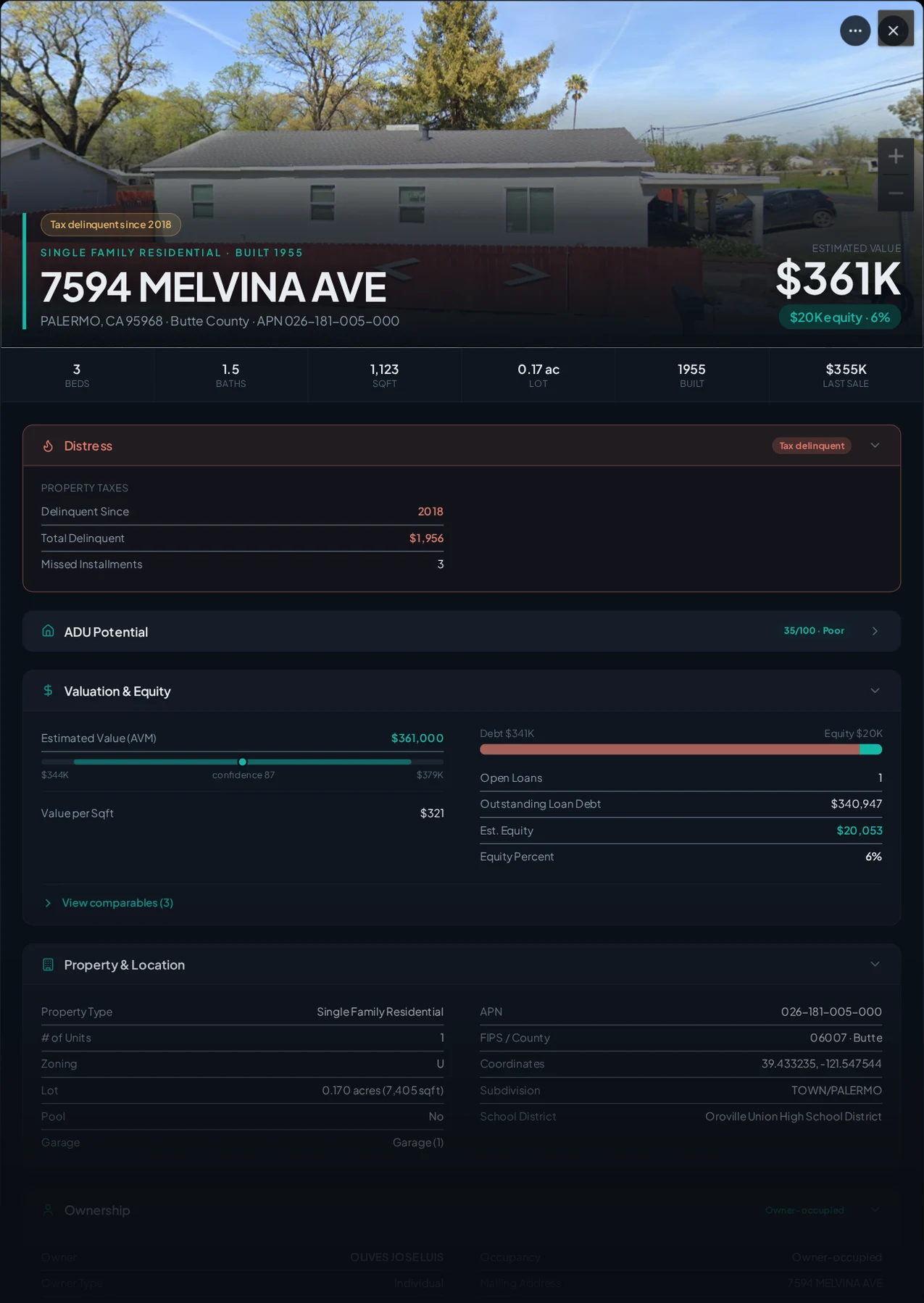Click the Owner-occupied badge in Ownership header
Viewport: 924px width, 1303px height.
pos(804,1210)
